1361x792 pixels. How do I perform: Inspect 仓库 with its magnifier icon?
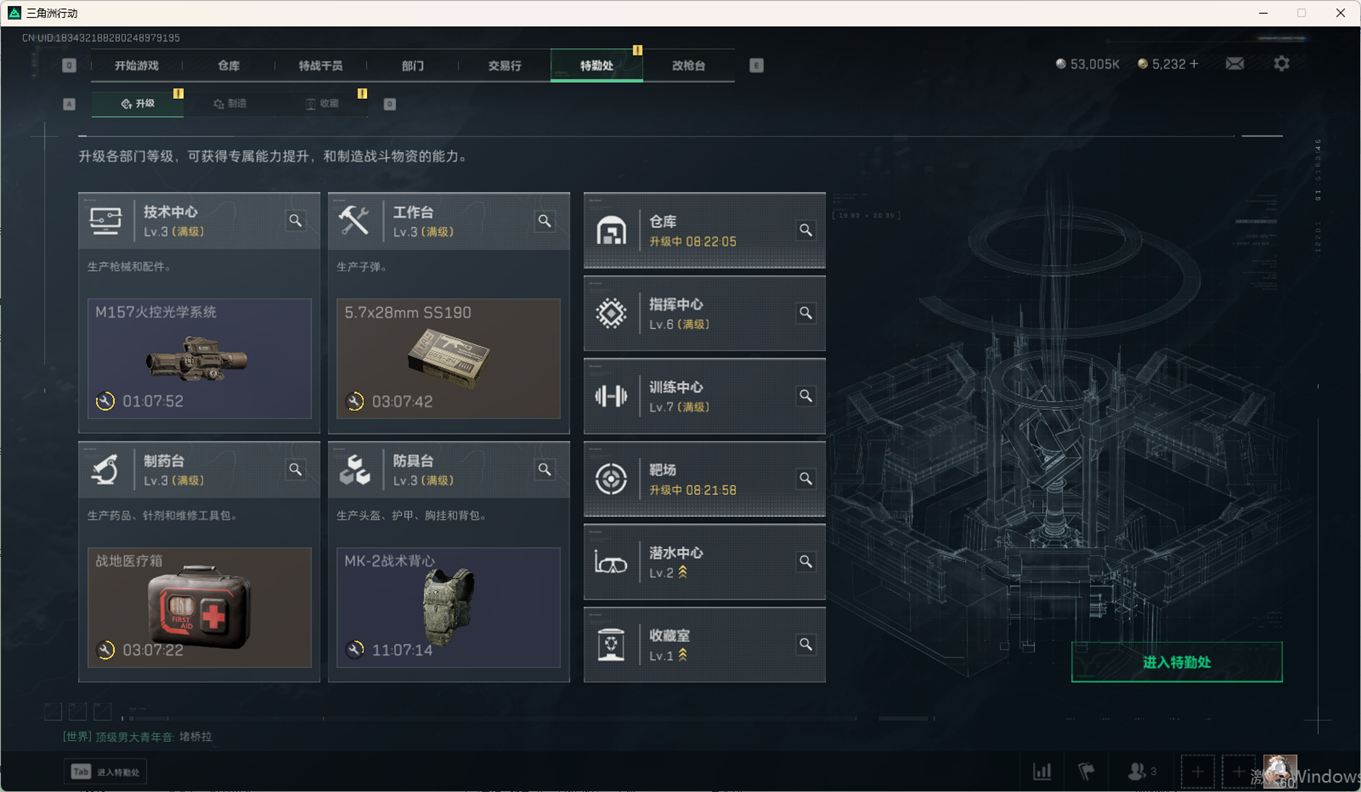click(x=805, y=230)
